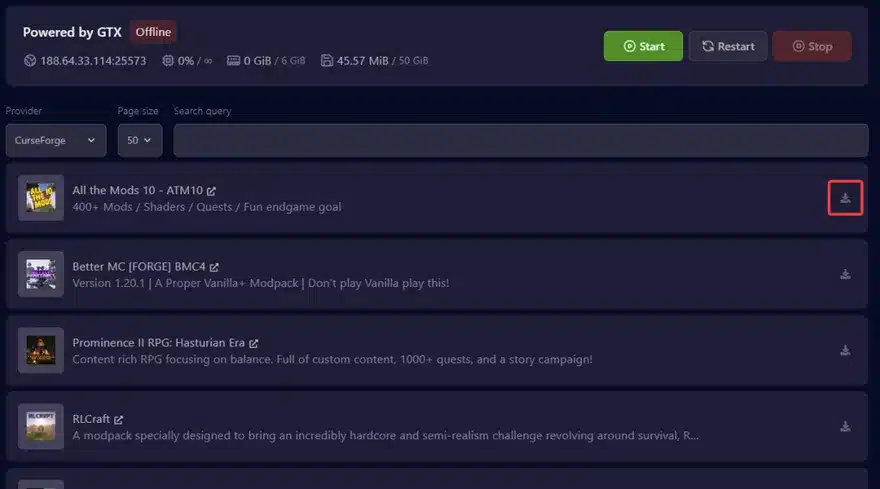Click the Offline status badge
The width and height of the screenshot is (880, 489).
(153, 32)
